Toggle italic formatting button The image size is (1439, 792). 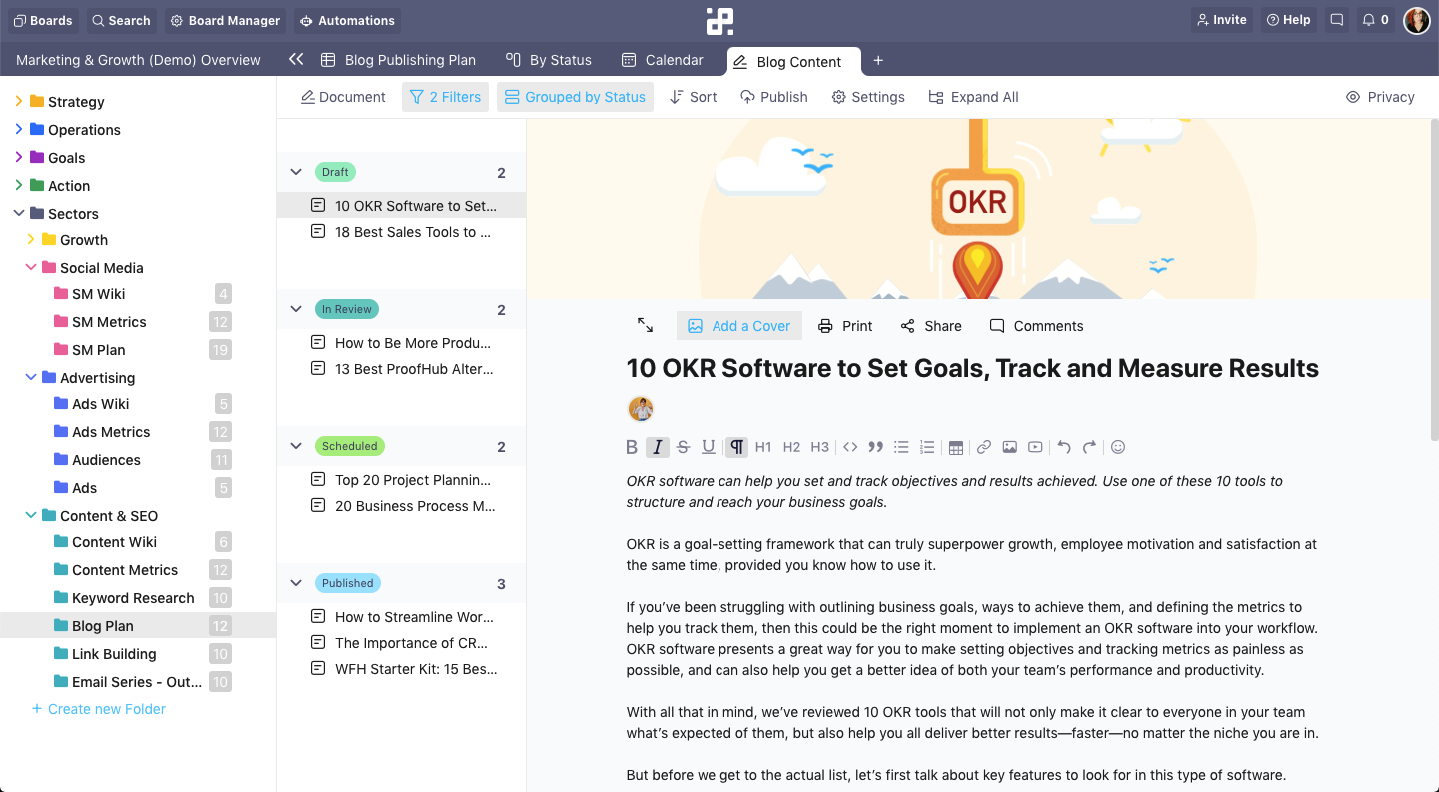click(657, 447)
